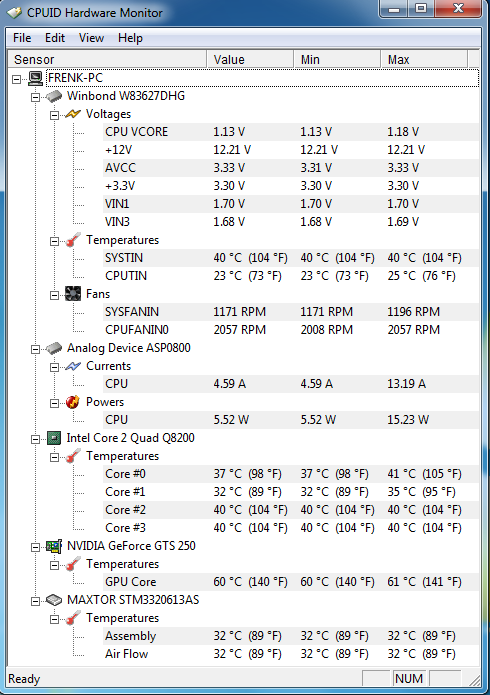Collapse the Analog Device ASP0800 node
This screenshot has width=490, height=695.
point(35,349)
